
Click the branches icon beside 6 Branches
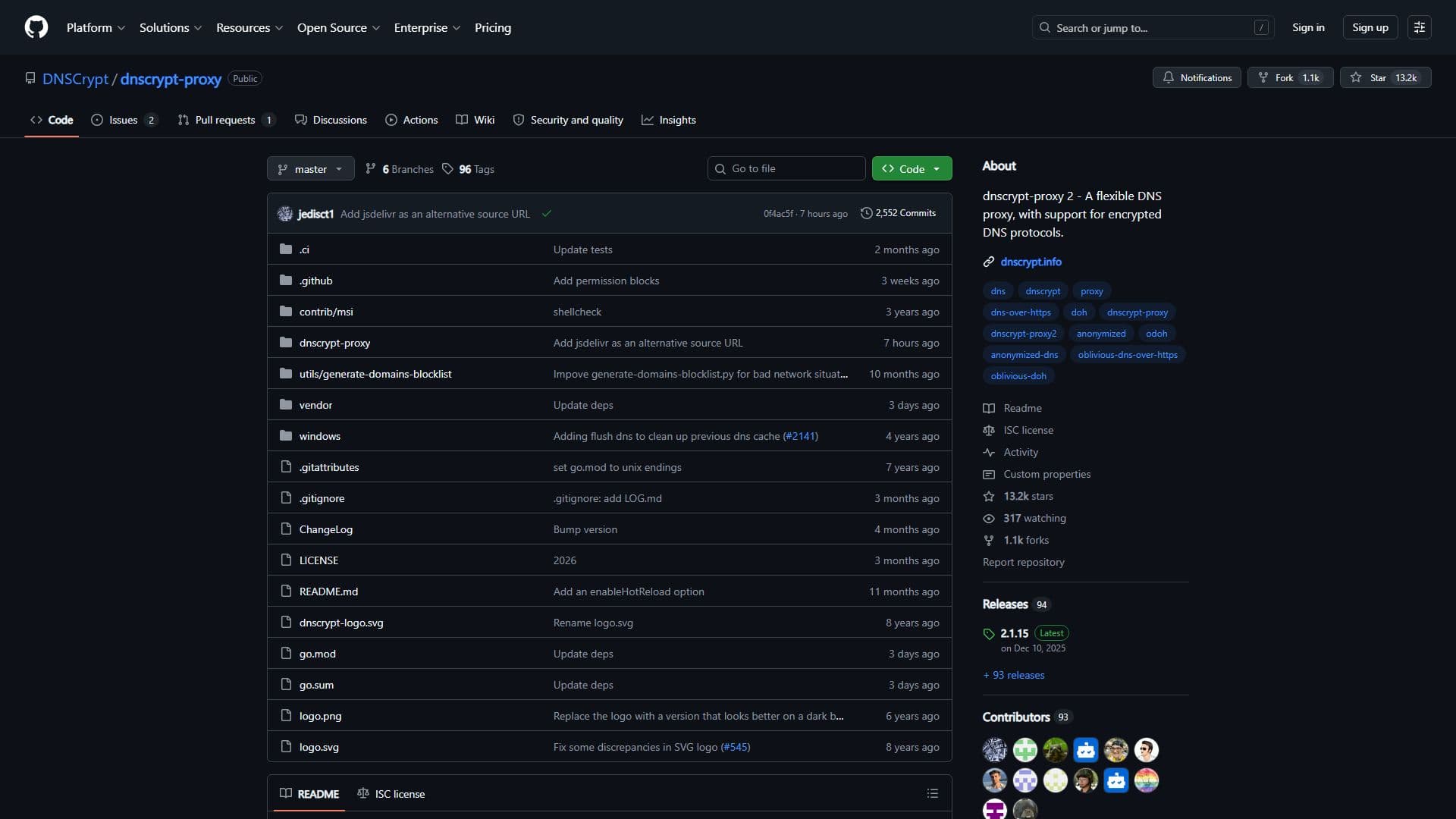[371, 168]
